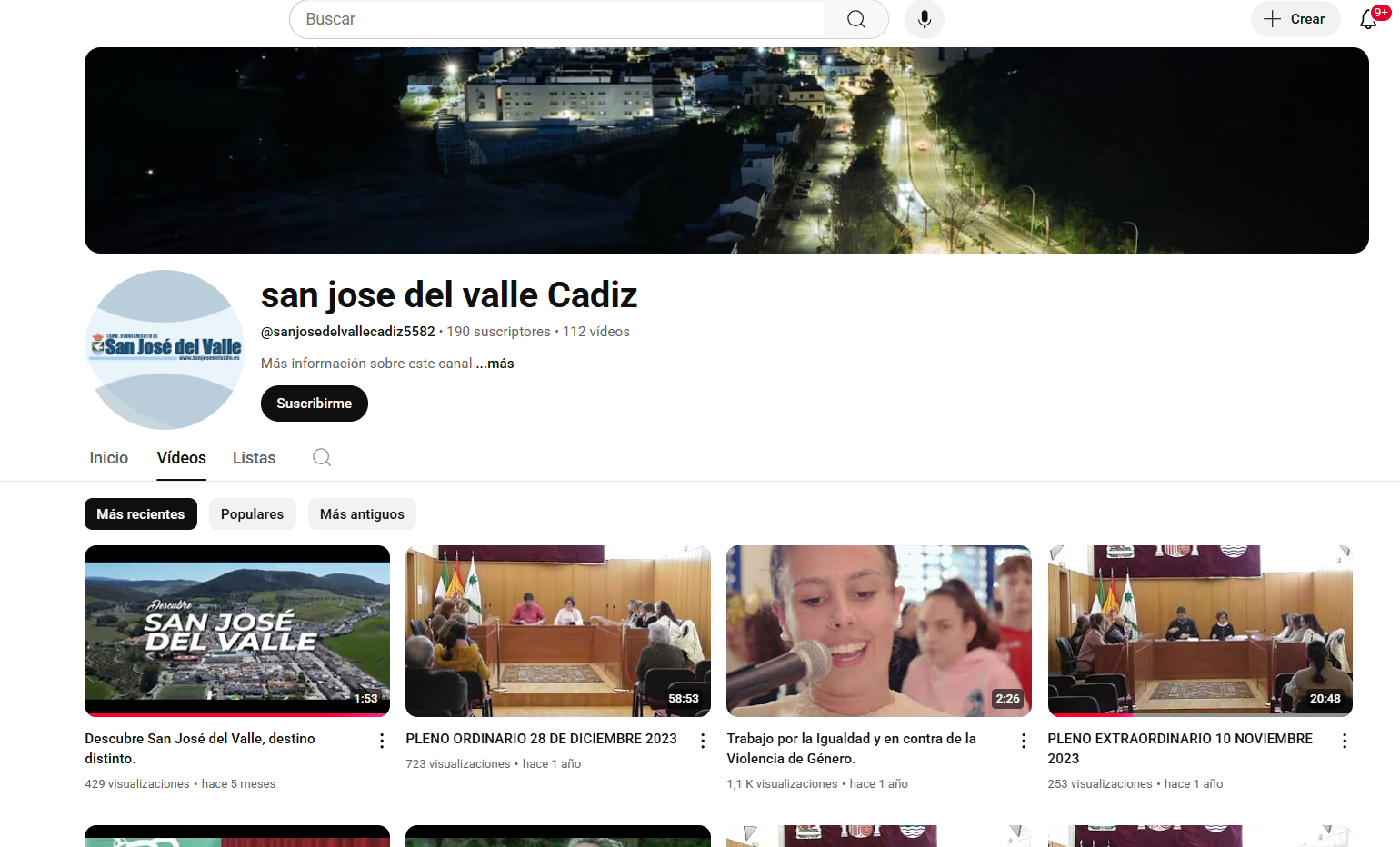Sort videos by Más antiguos
The height and width of the screenshot is (847, 1400).
(362, 514)
